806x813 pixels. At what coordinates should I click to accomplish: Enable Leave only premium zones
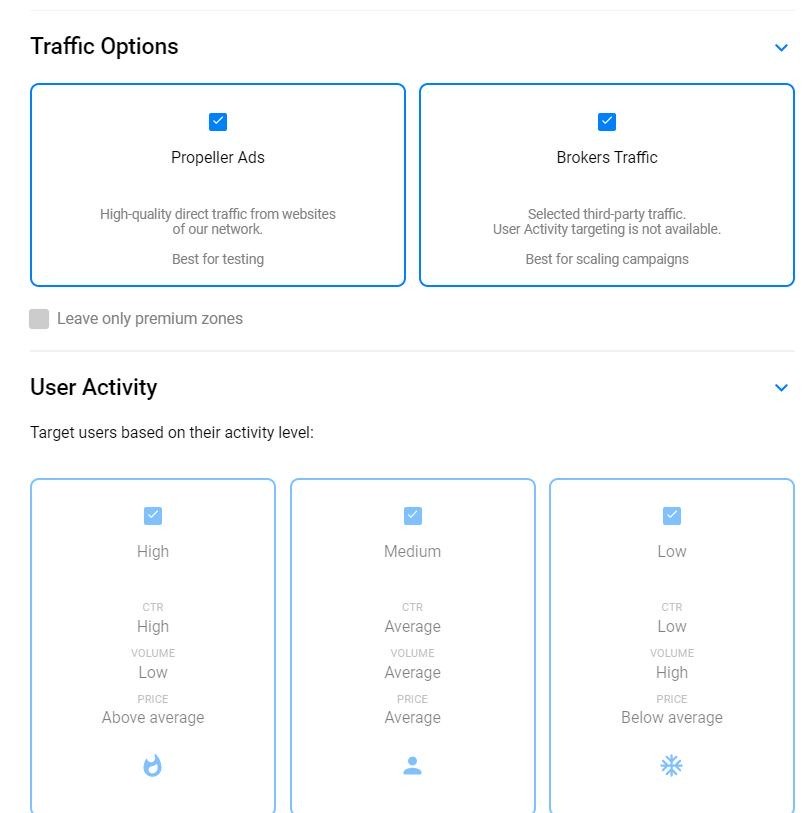coord(39,319)
